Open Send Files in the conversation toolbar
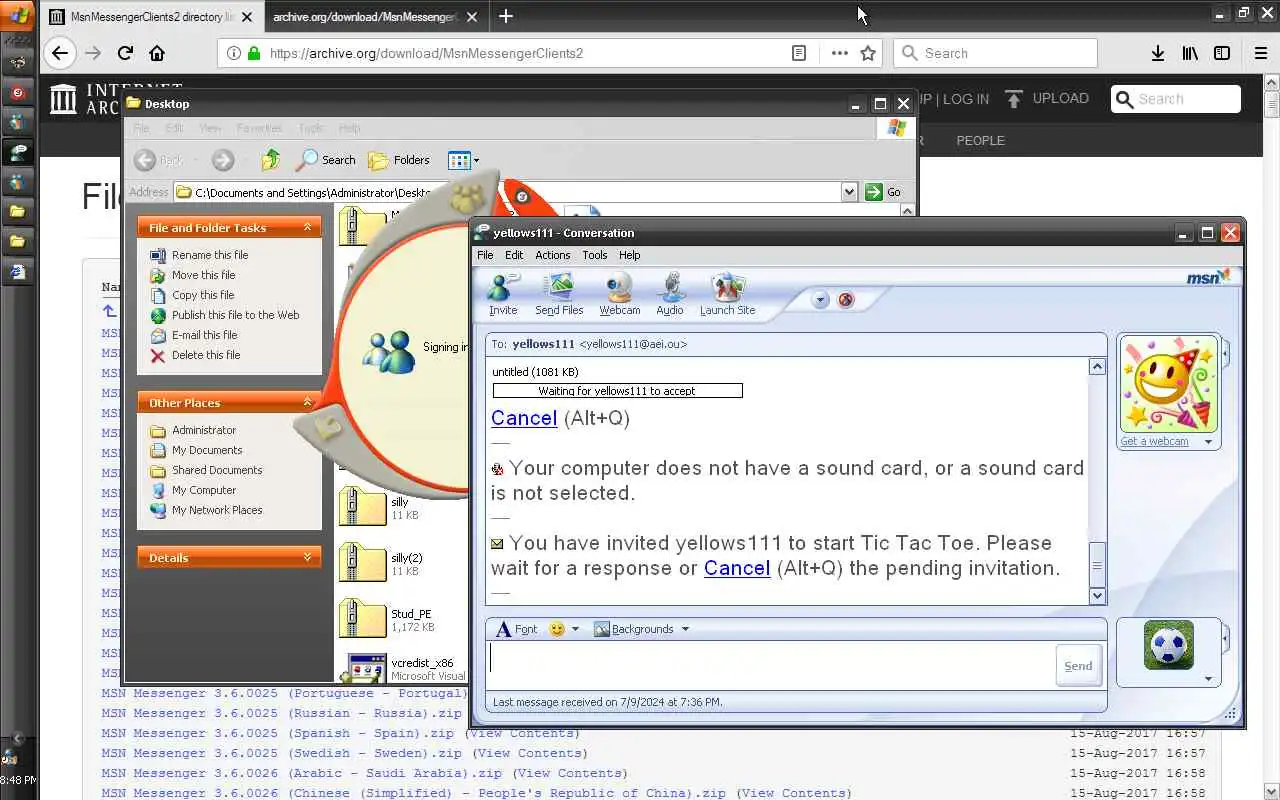 pyautogui.click(x=559, y=294)
